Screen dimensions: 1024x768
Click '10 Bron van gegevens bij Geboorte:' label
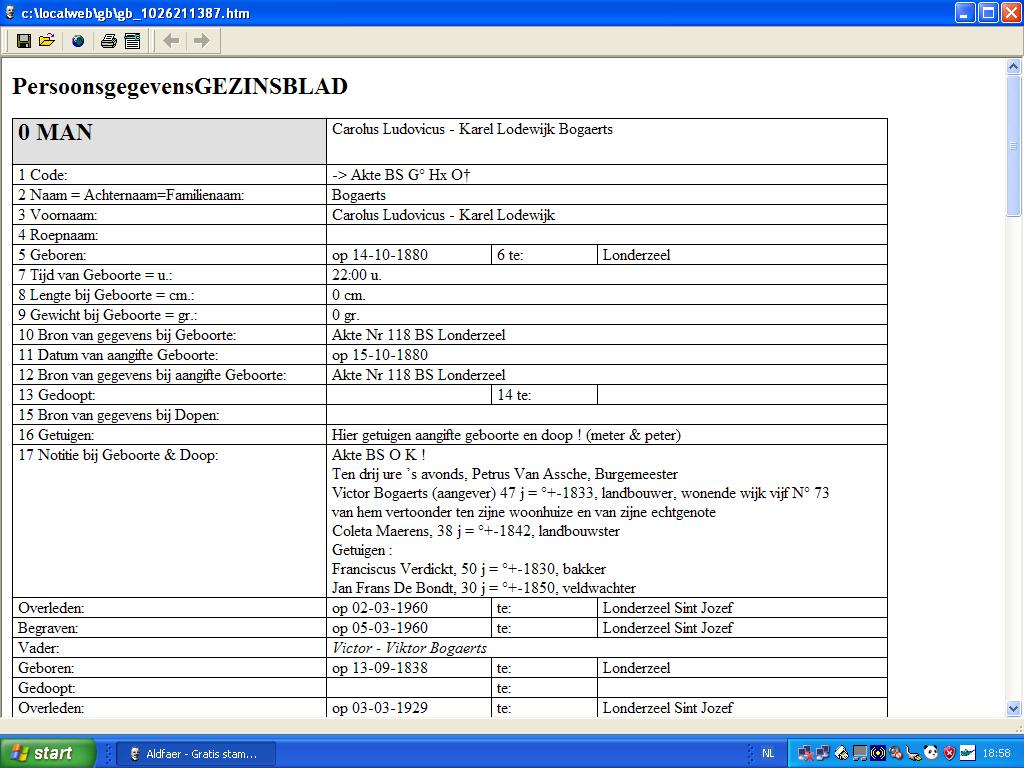coord(127,335)
